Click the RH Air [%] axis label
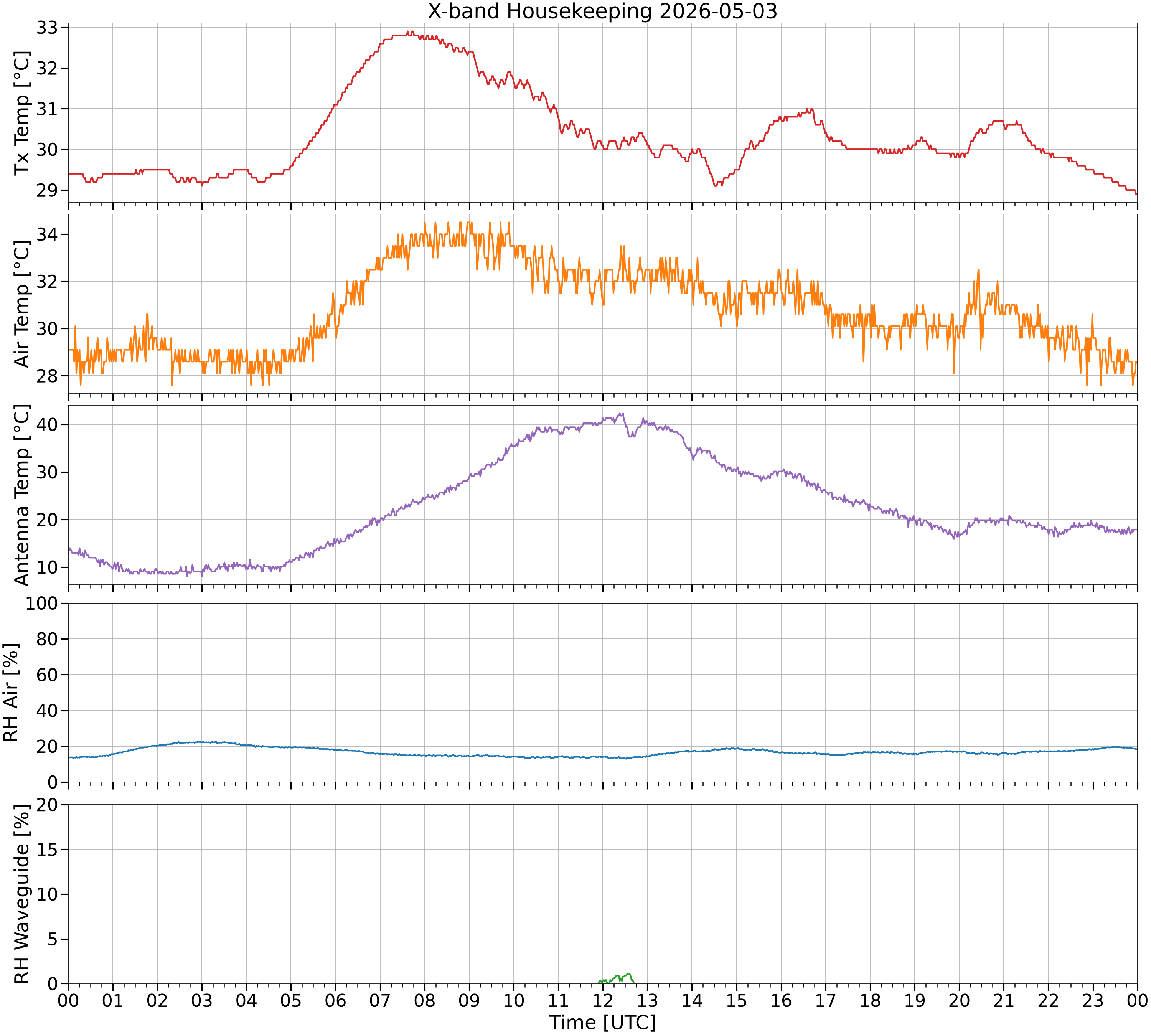The image size is (1151, 1036). coord(11,693)
